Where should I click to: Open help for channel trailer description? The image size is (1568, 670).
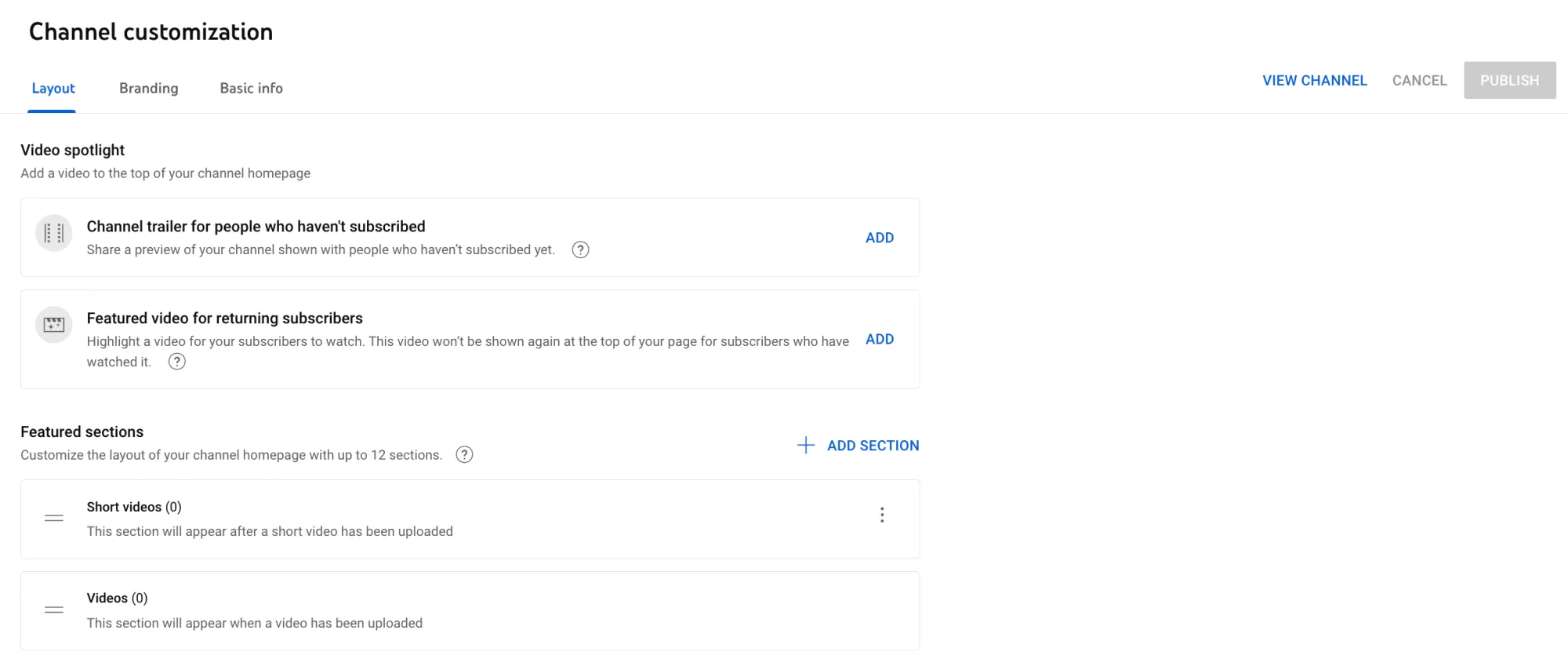pyautogui.click(x=580, y=250)
